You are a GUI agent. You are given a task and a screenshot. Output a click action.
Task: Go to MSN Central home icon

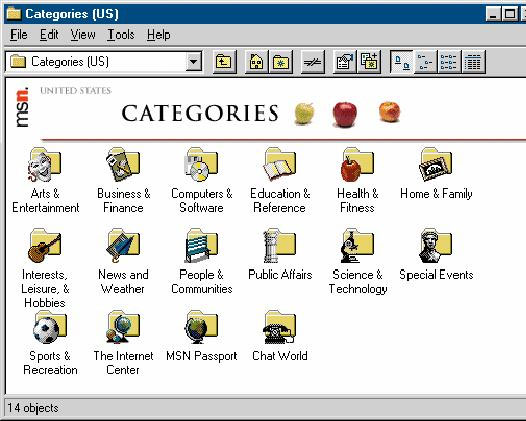(x=257, y=62)
